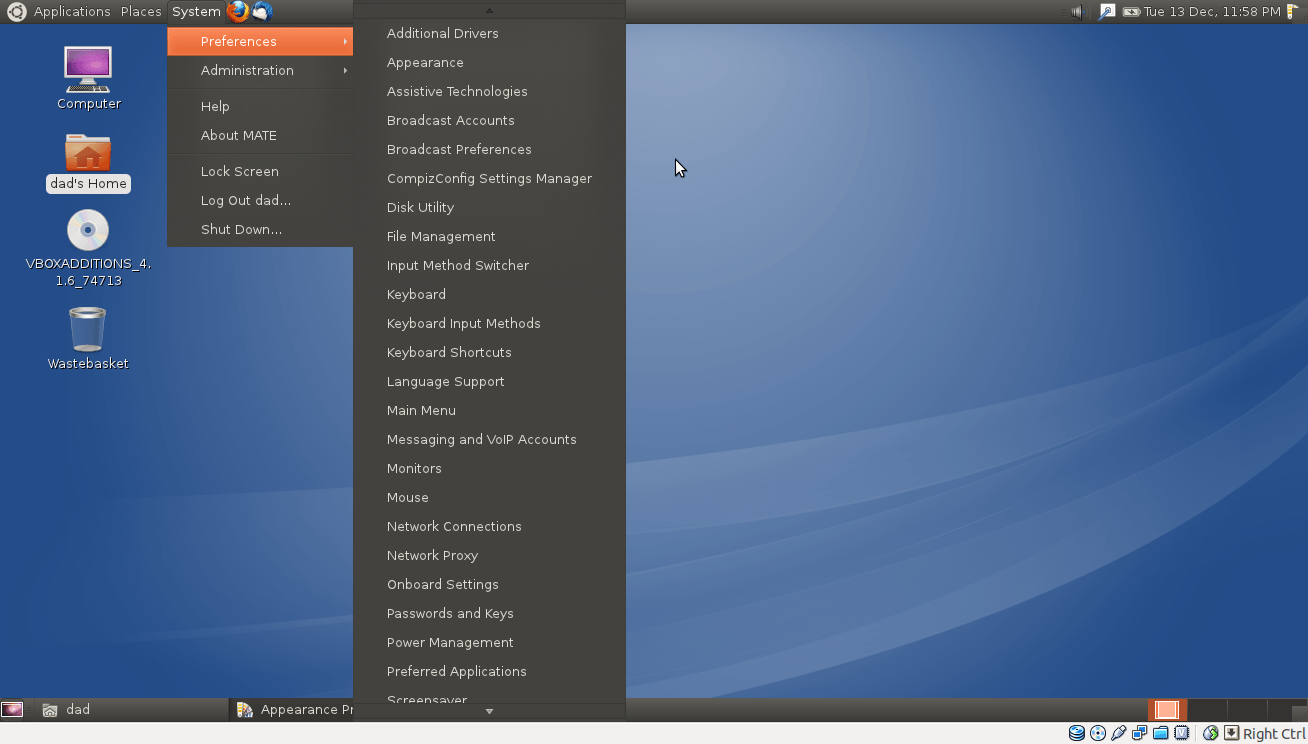Open the VBOXADDITIONS disc icon

pyautogui.click(x=88, y=230)
